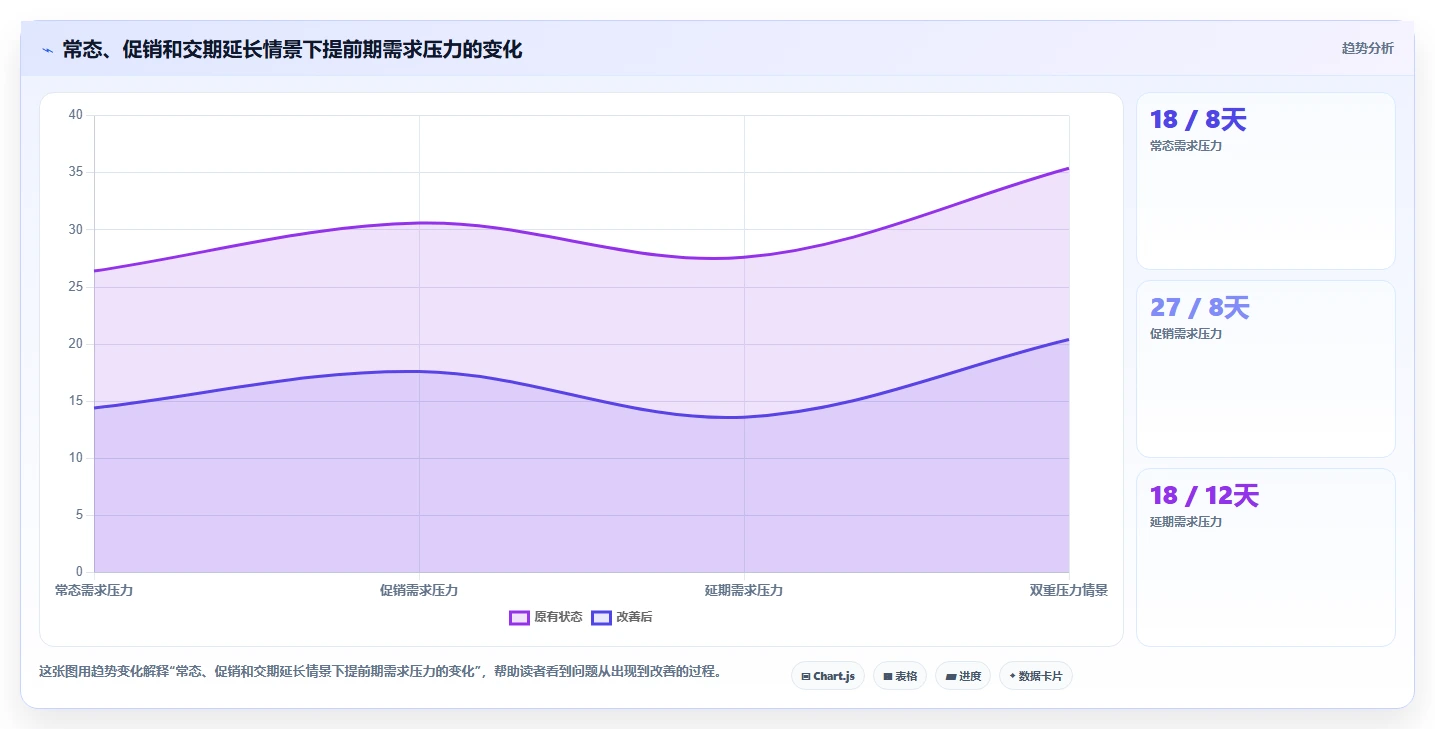Click the y-axis value 40
This screenshot has width=1435, height=729.
[76, 115]
